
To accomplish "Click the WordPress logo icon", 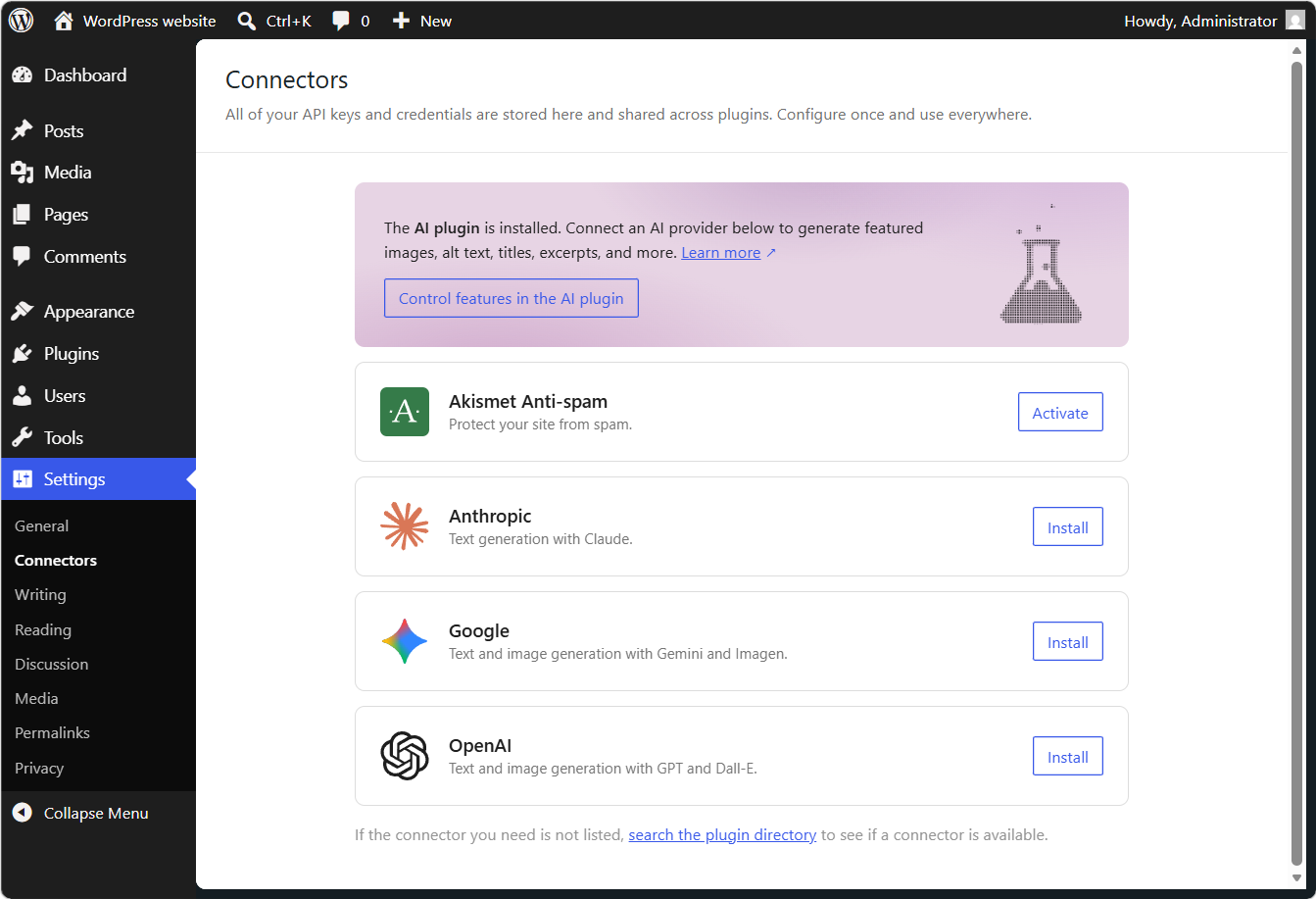I will (21, 21).
